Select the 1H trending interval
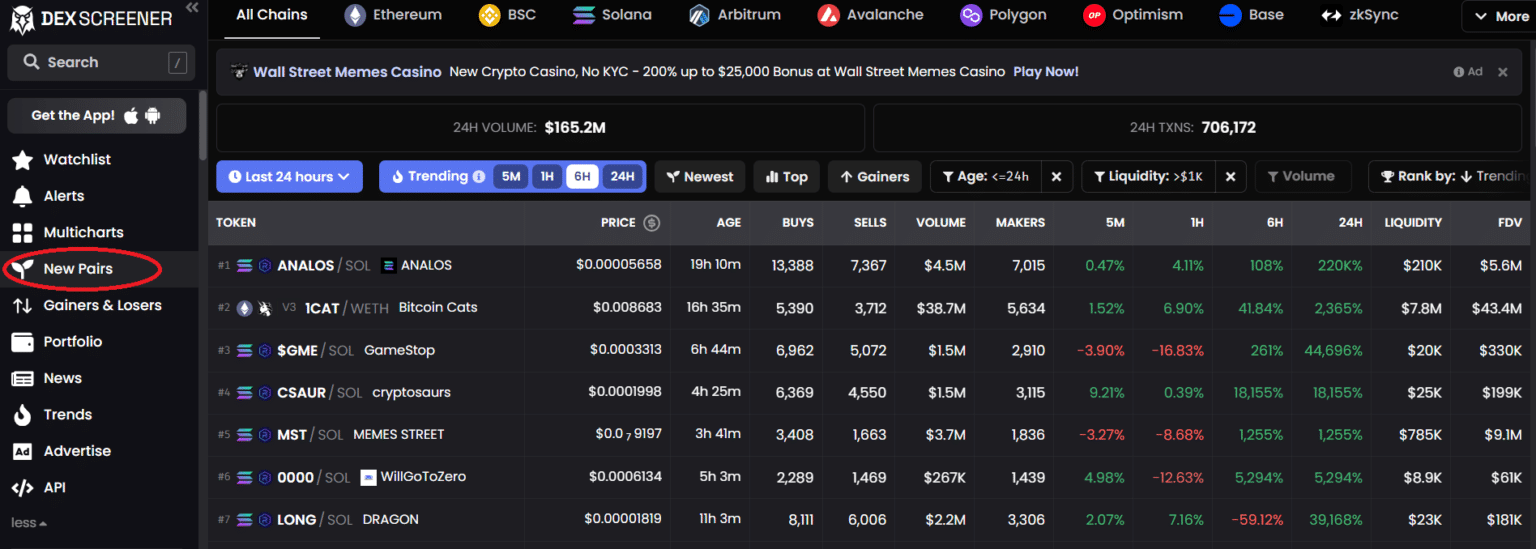This screenshot has height=549, width=1536. tap(547, 177)
